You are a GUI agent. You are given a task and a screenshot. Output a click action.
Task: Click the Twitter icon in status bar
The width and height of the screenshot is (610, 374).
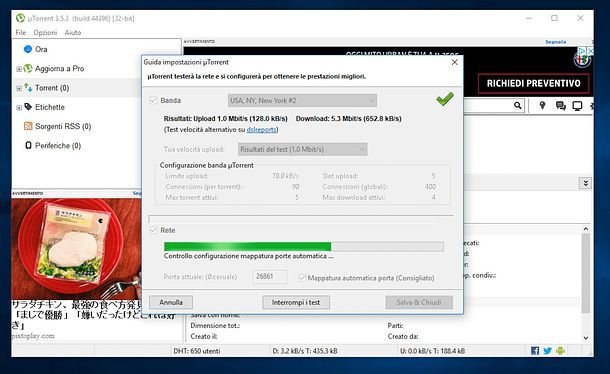pyautogui.click(x=547, y=351)
